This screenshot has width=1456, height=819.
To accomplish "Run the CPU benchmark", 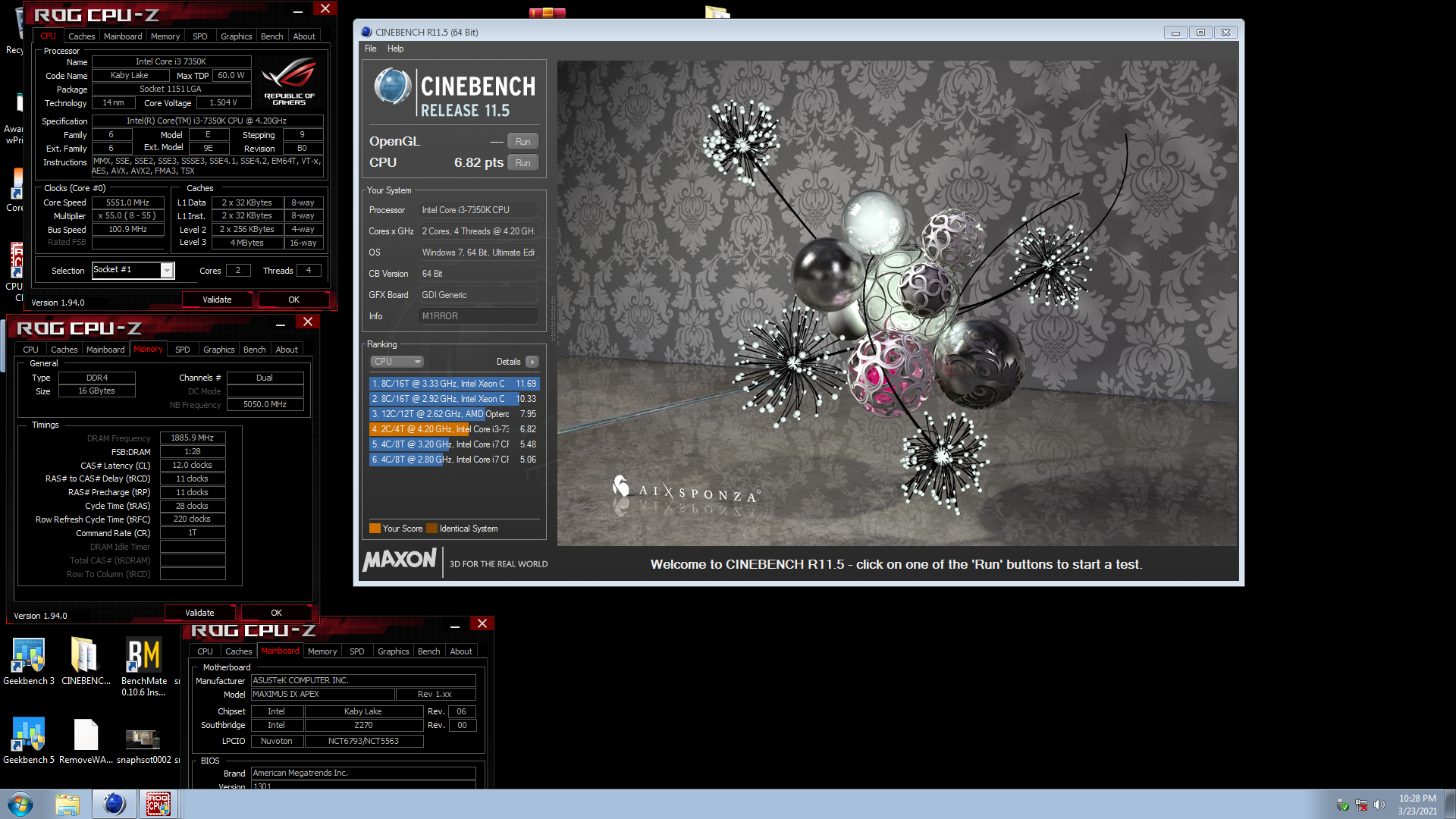I will [523, 163].
